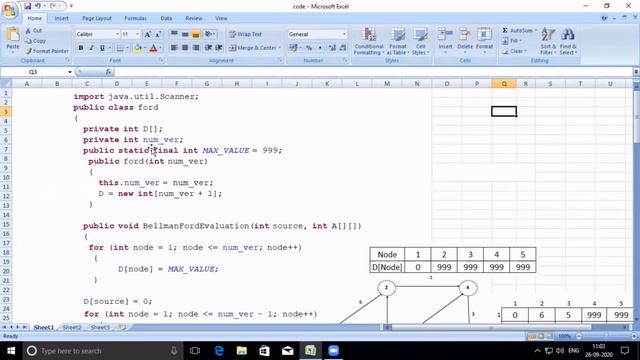Apply accounting number format
This screenshot has height=360, width=640.
pos(293,48)
